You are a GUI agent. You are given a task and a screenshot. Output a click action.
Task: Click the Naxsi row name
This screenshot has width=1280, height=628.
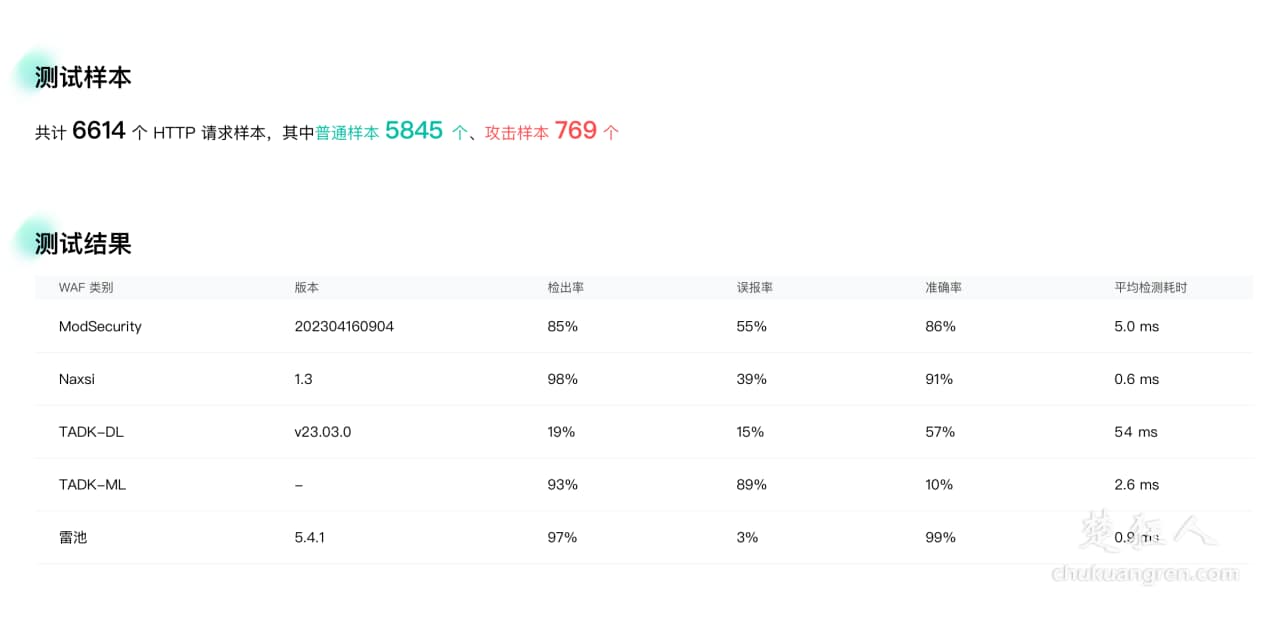point(77,380)
